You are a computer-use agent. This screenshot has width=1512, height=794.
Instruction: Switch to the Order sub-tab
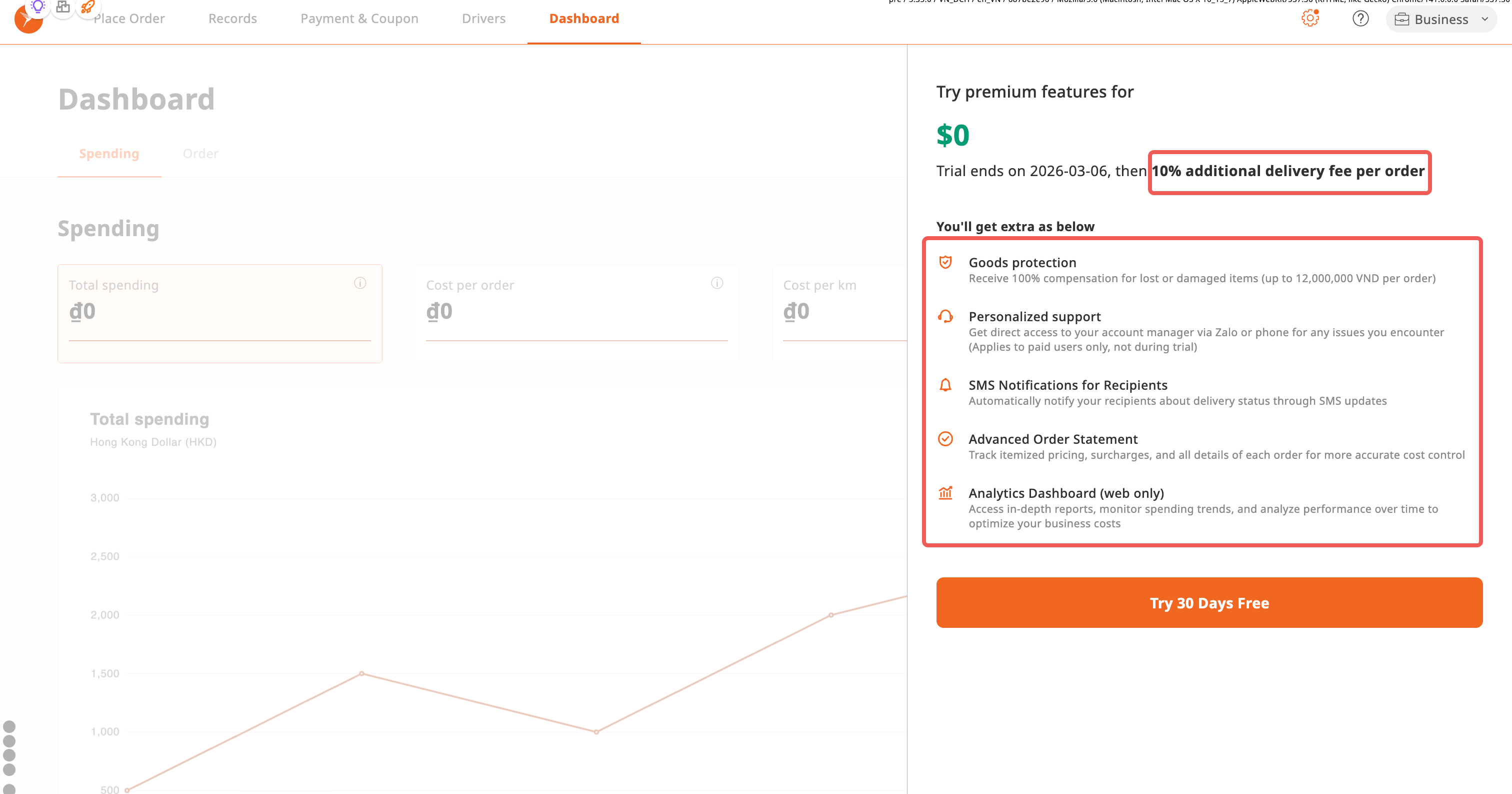click(200, 154)
